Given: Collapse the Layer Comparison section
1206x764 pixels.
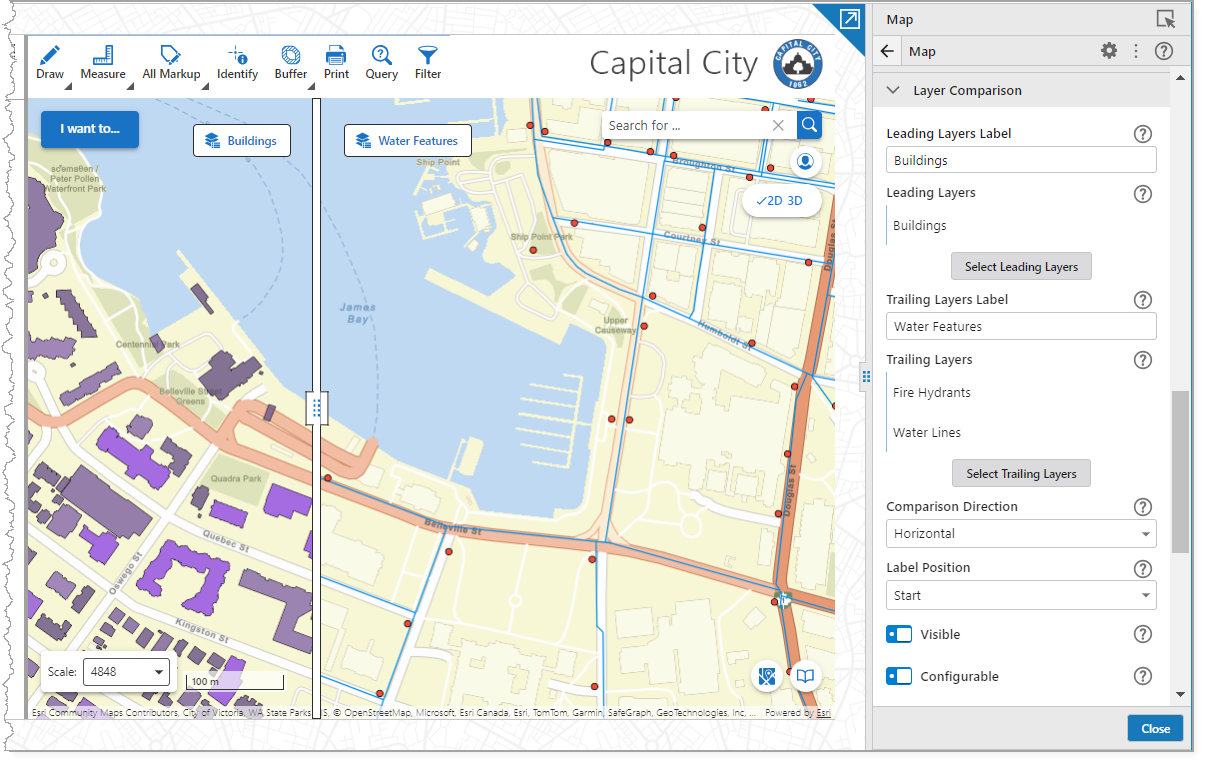Looking at the screenshot, I should 893,90.
